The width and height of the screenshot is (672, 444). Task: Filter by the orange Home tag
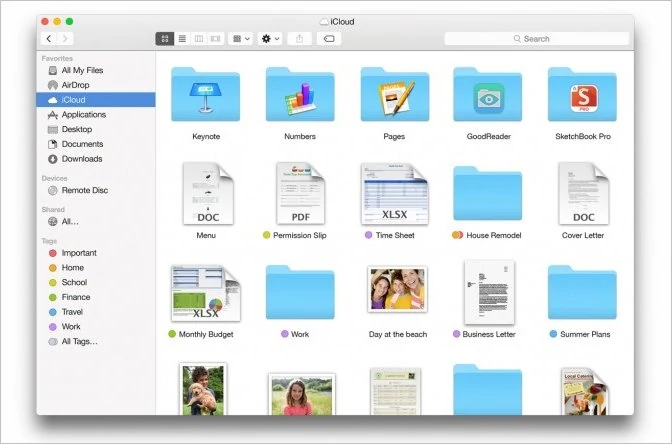click(x=96, y=267)
